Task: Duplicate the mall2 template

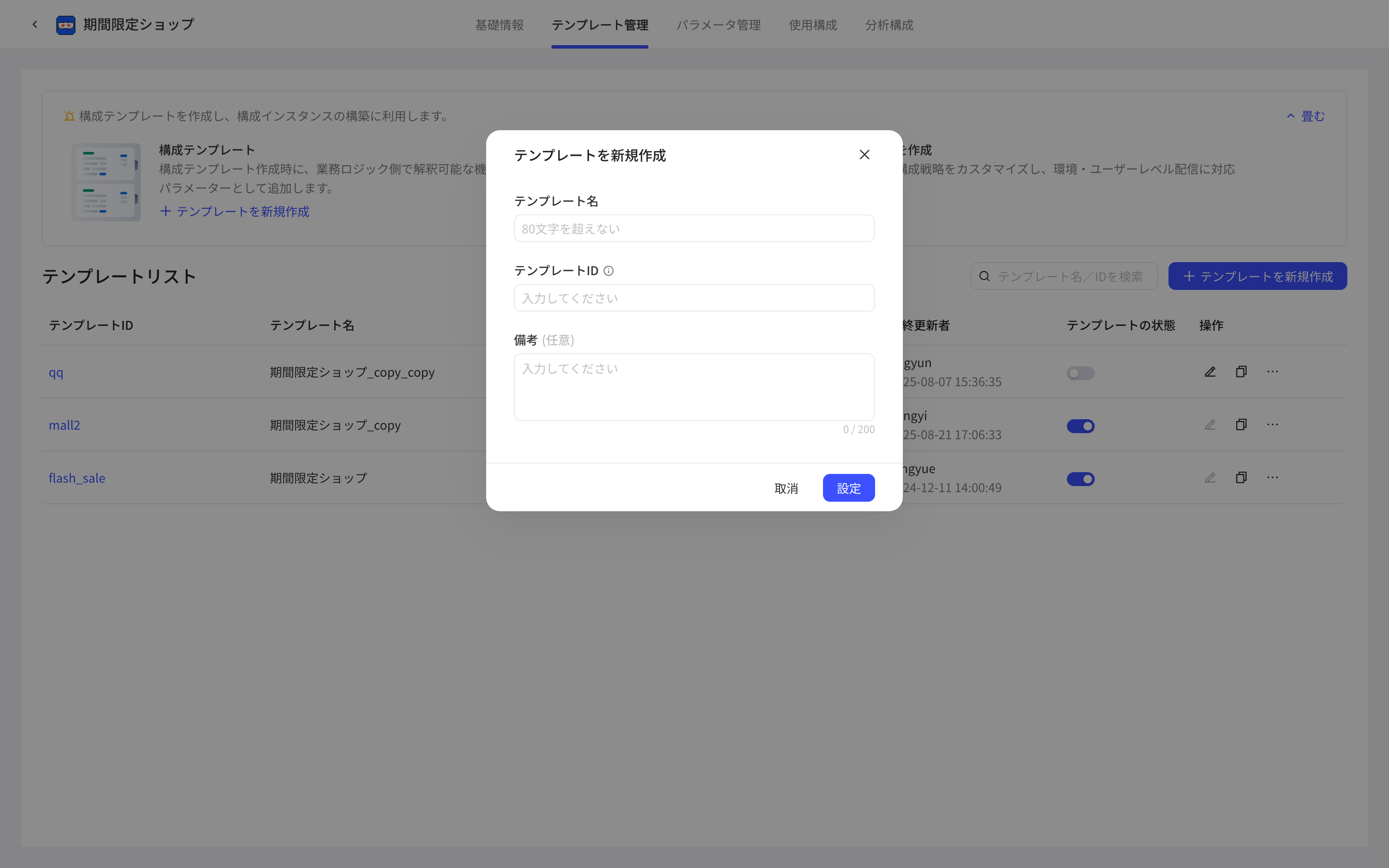Action: tap(1241, 425)
